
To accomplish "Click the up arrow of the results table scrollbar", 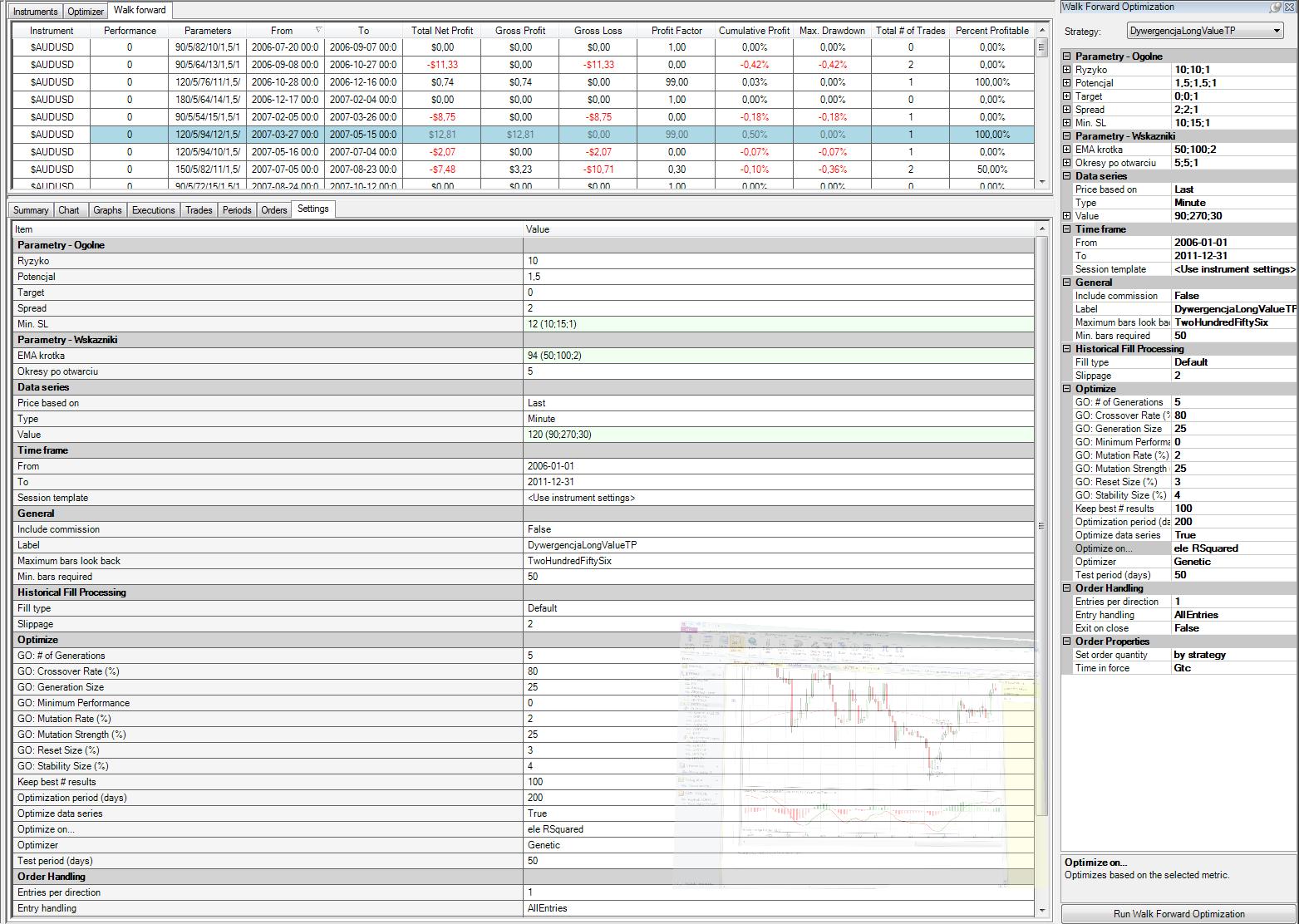I will [x=1042, y=28].
